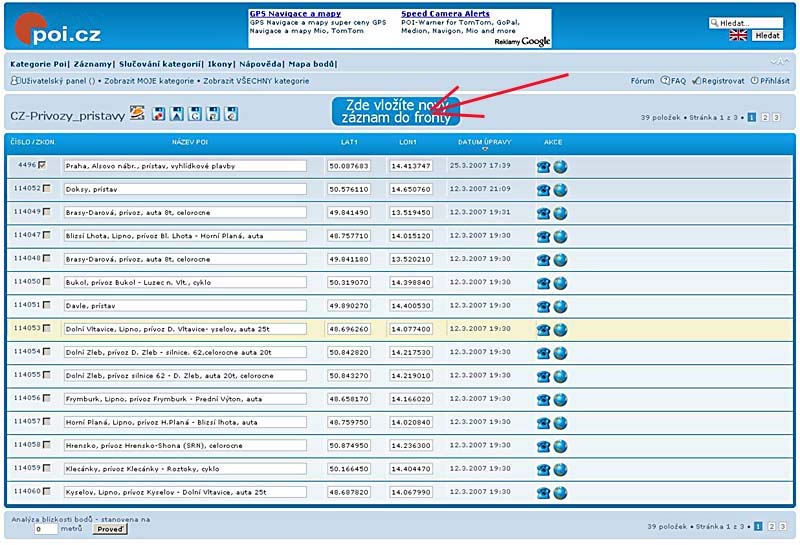The width and height of the screenshot is (800, 545).
Task: Click the floppy export icon with letter G
Action: (x=195, y=114)
